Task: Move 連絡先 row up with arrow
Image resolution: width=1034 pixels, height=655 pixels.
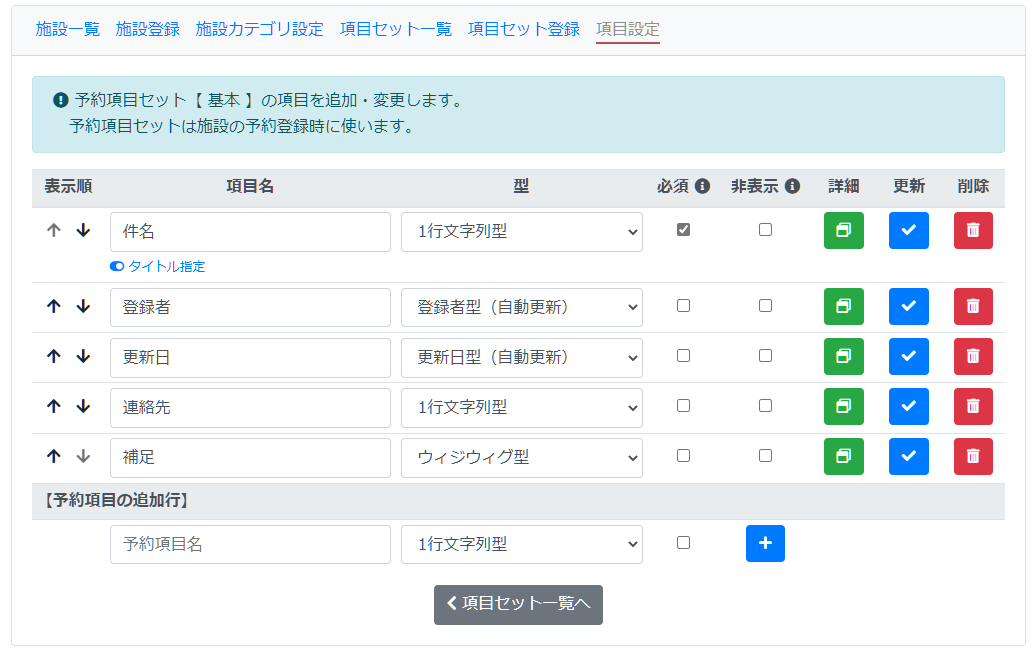Action: click(x=54, y=406)
